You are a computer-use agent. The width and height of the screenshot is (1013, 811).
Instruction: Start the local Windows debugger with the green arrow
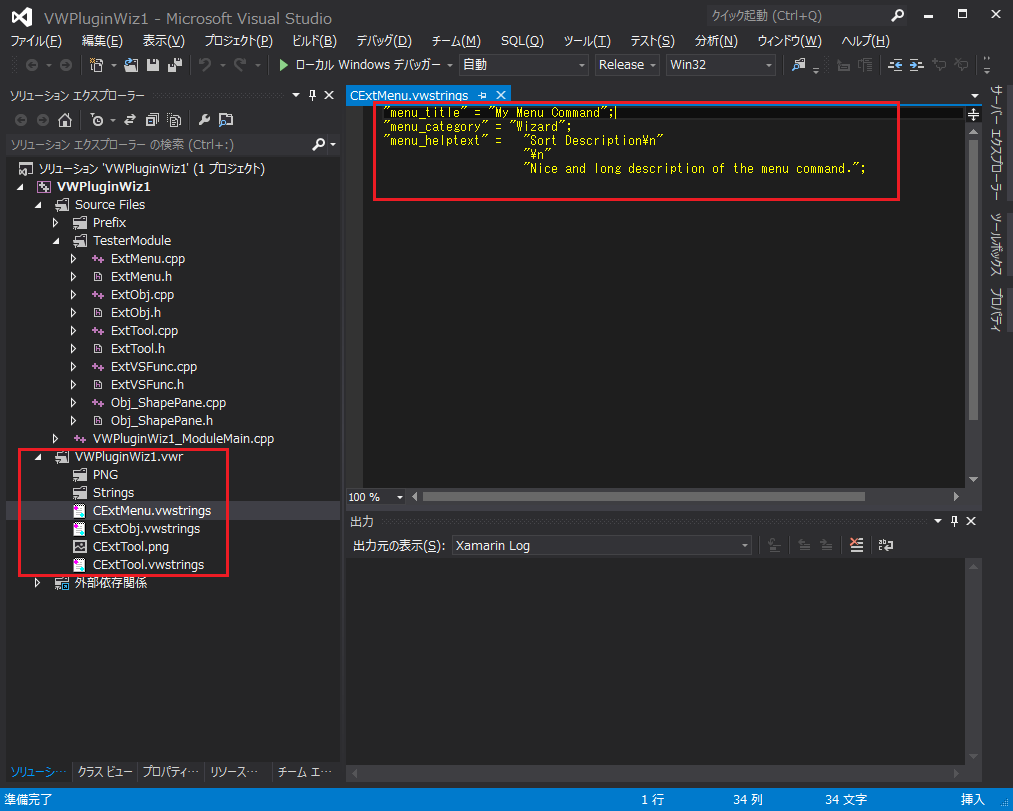(284, 65)
